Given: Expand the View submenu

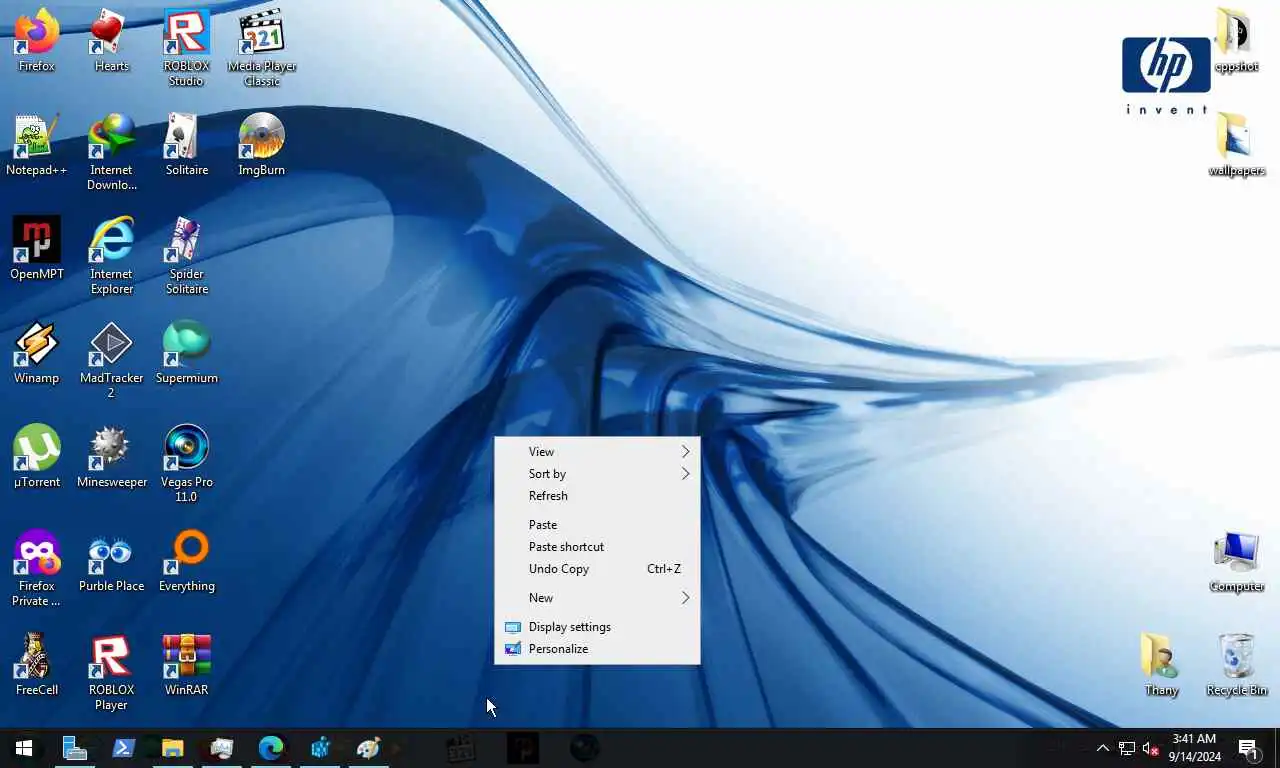Looking at the screenshot, I should [597, 452].
